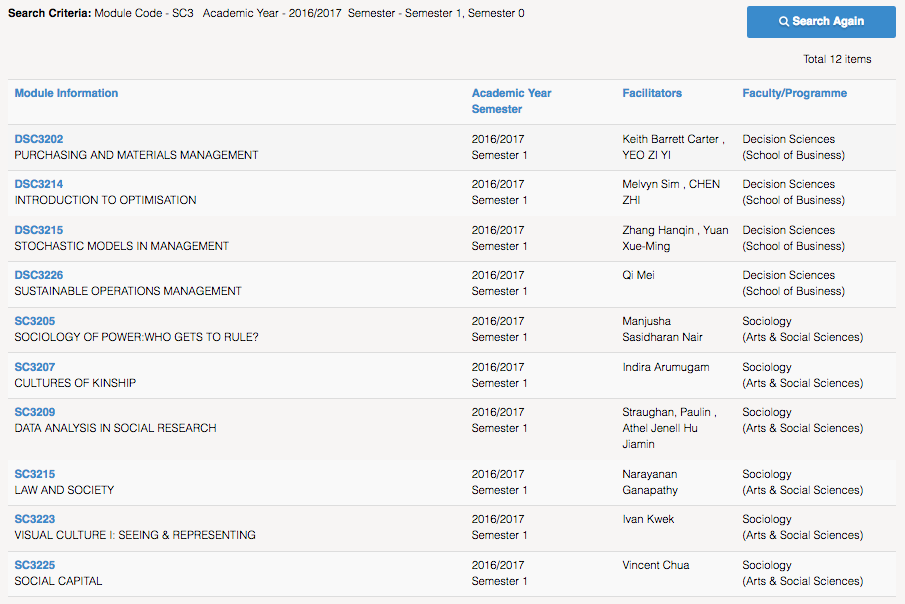The width and height of the screenshot is (905, 604).
Task: Open SC3215 Law and Society link
Action: point(35,473)
